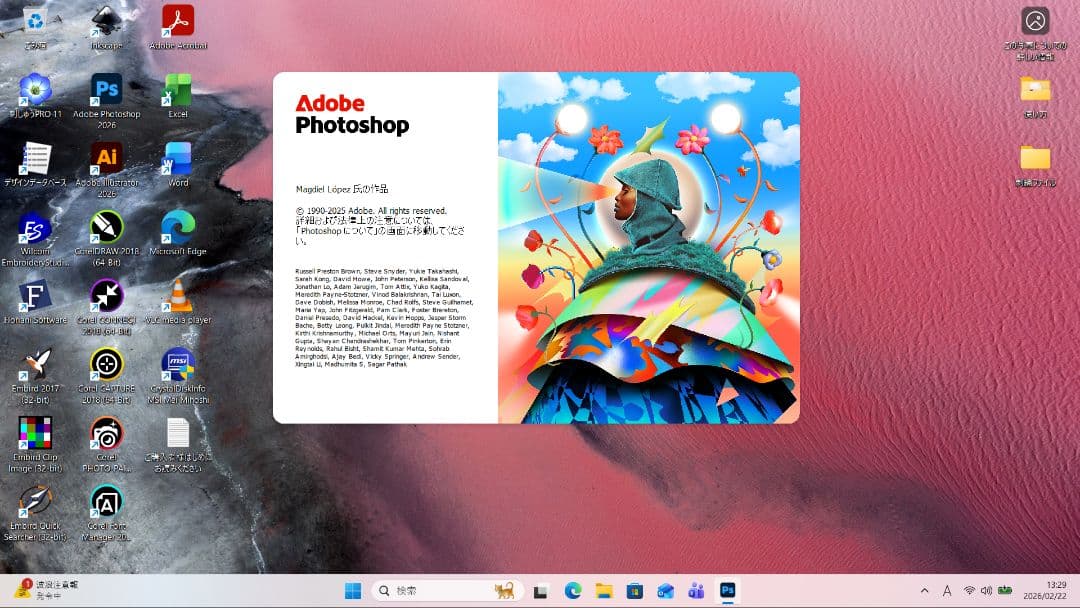The height and width of the screenshot is (608, 1080).
Task: Select the VLC media player shortcut
Action: 178,296
